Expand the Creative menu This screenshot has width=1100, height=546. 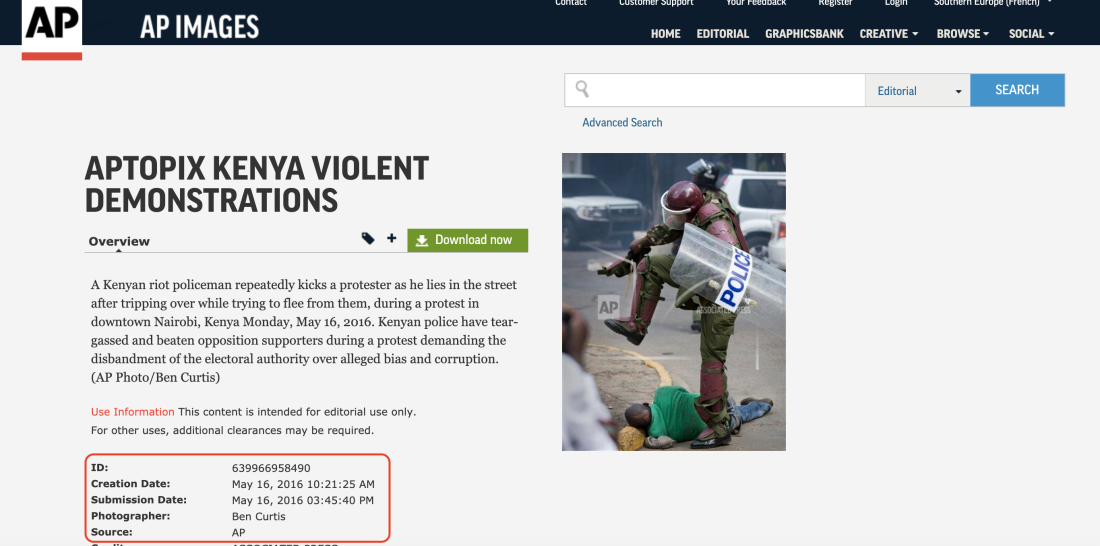point(889,34)
